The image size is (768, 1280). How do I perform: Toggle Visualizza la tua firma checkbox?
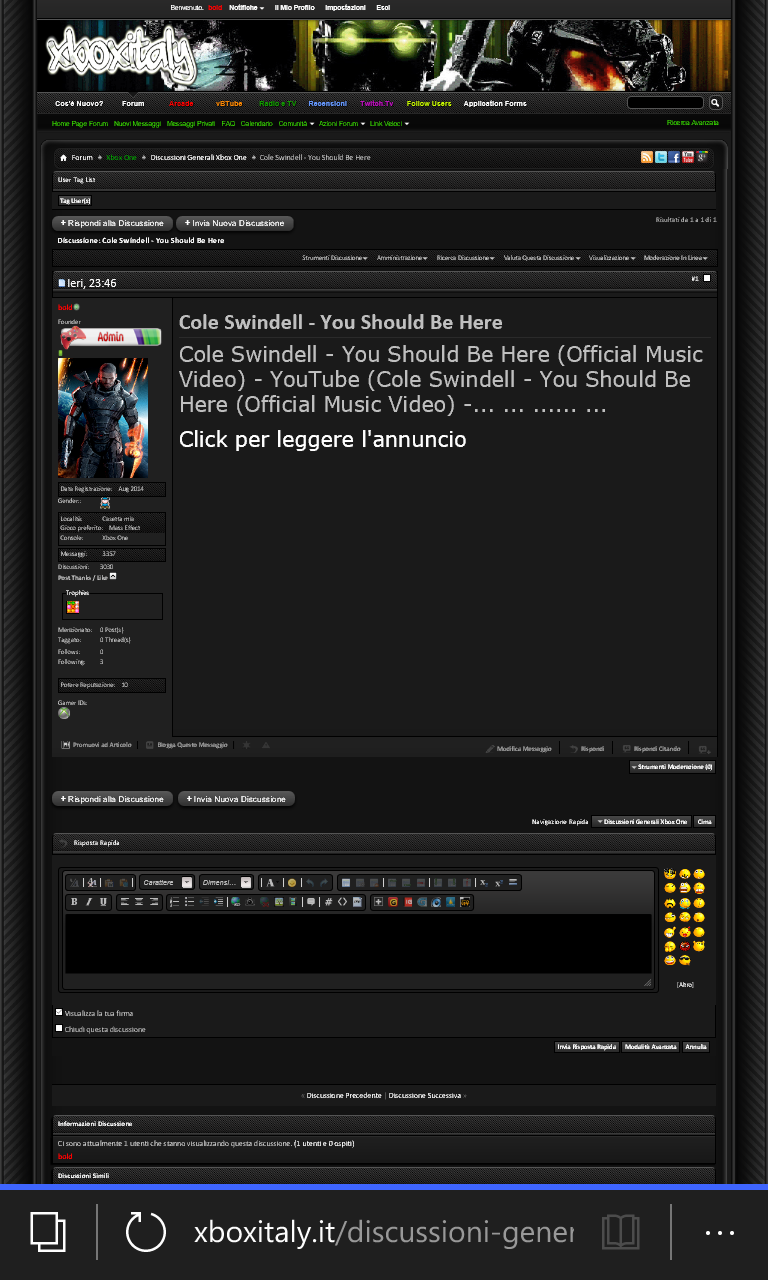coord(59,1012)
